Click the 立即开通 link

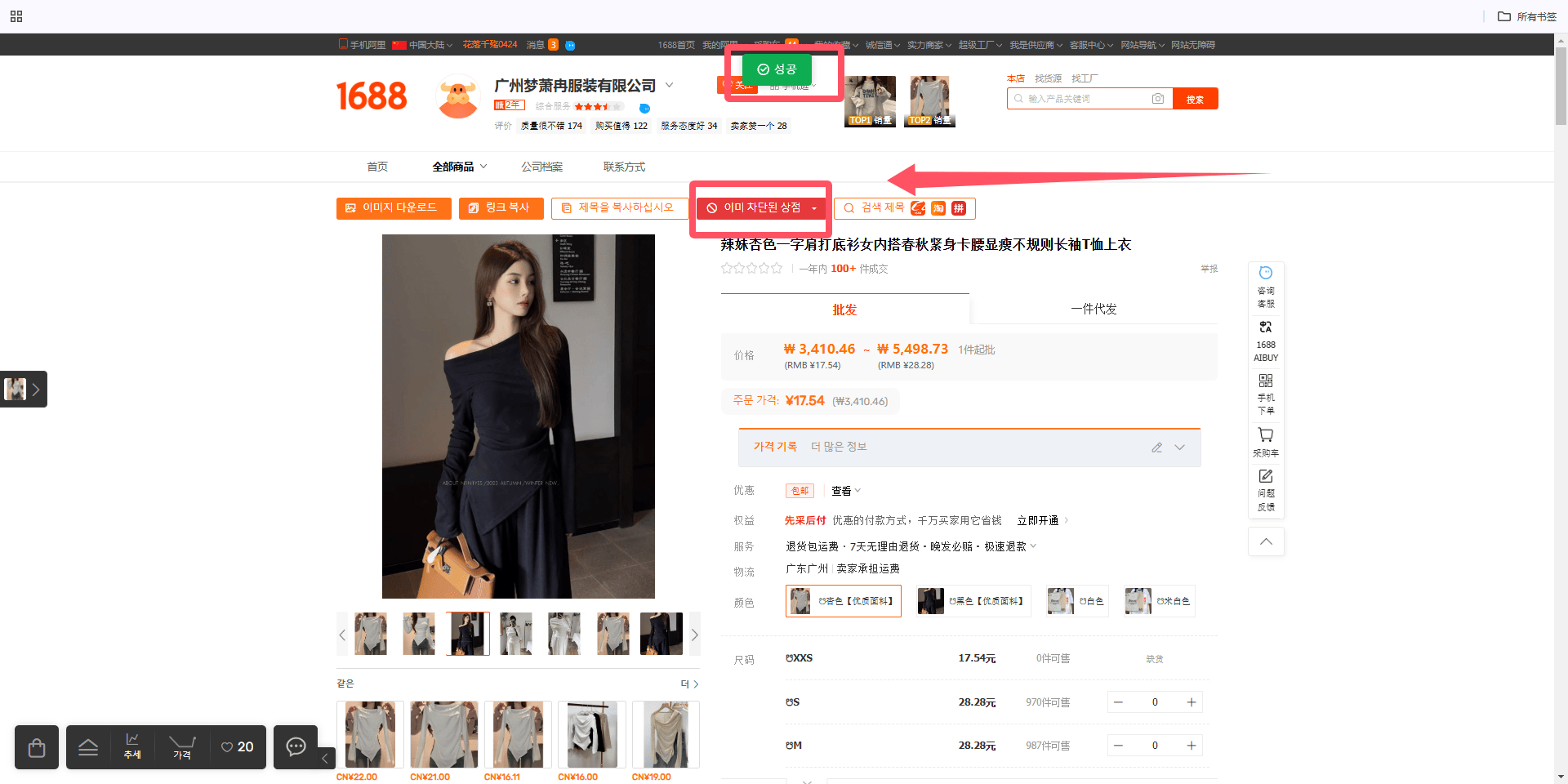pyautogui.click(x=1037, y=520)
